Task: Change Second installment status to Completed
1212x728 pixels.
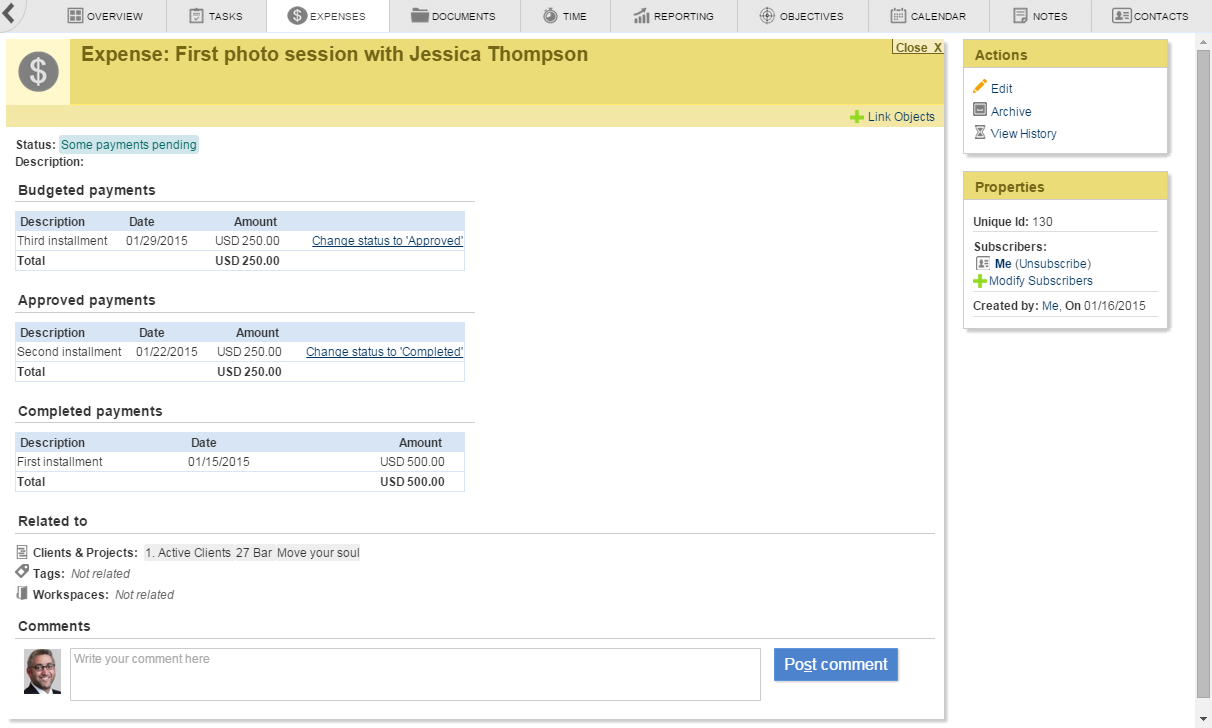Action: [x=384, y=352]
